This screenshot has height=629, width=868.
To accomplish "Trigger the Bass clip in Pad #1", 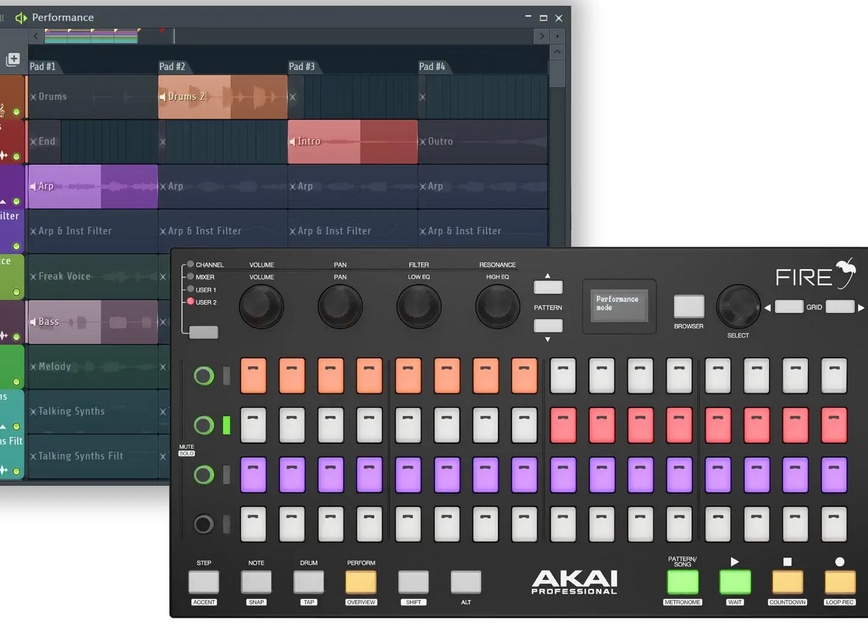I will (x=92, y=322).
